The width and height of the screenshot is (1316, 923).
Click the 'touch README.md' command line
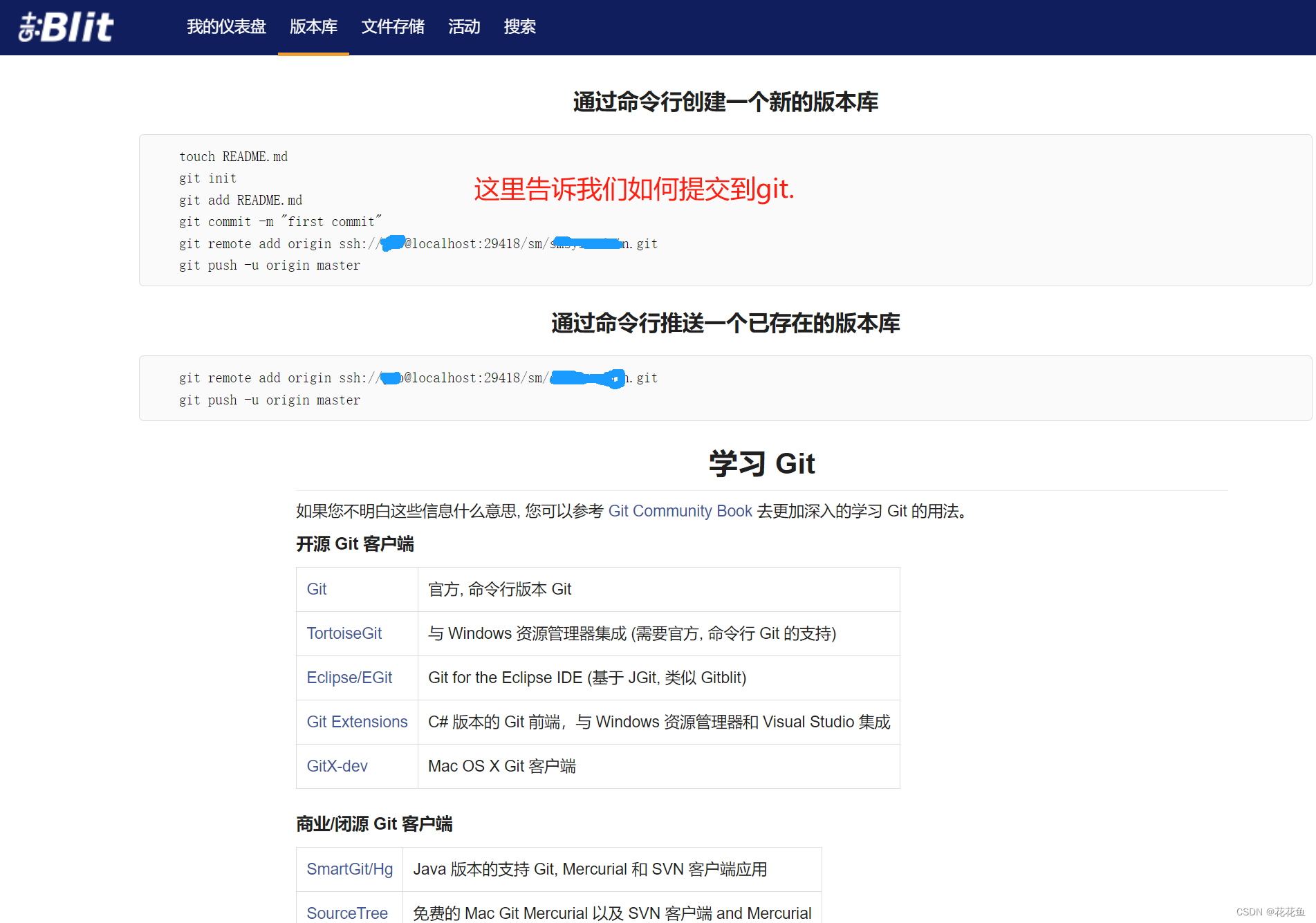[x=233, y=157]
